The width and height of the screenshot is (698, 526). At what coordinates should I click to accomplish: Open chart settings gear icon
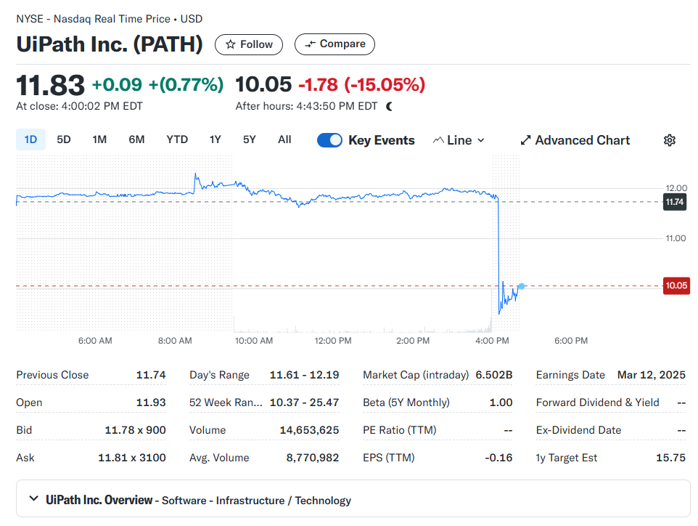pyautogui.click(x=669, y=140)
